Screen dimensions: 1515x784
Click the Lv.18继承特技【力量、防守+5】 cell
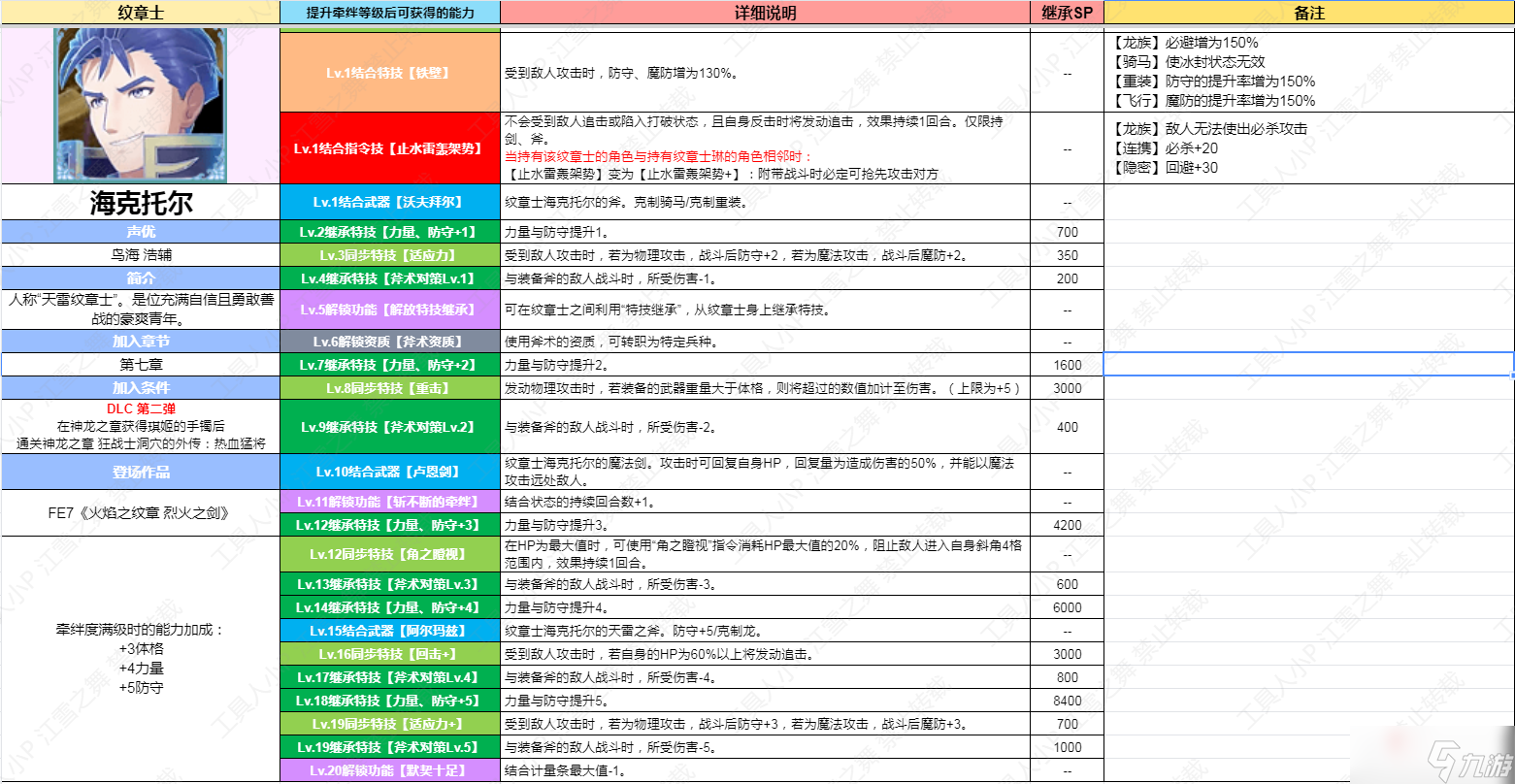(x=390, y=701)
